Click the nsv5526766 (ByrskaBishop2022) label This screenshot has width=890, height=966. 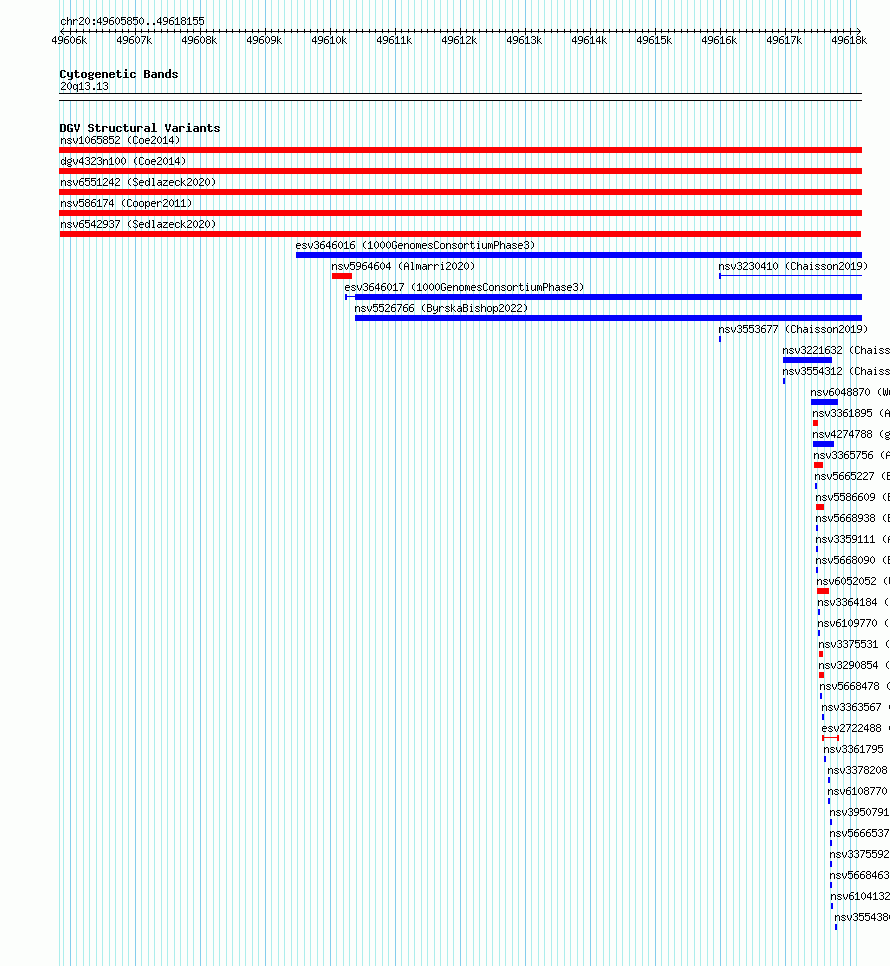[x=441, y=308]
